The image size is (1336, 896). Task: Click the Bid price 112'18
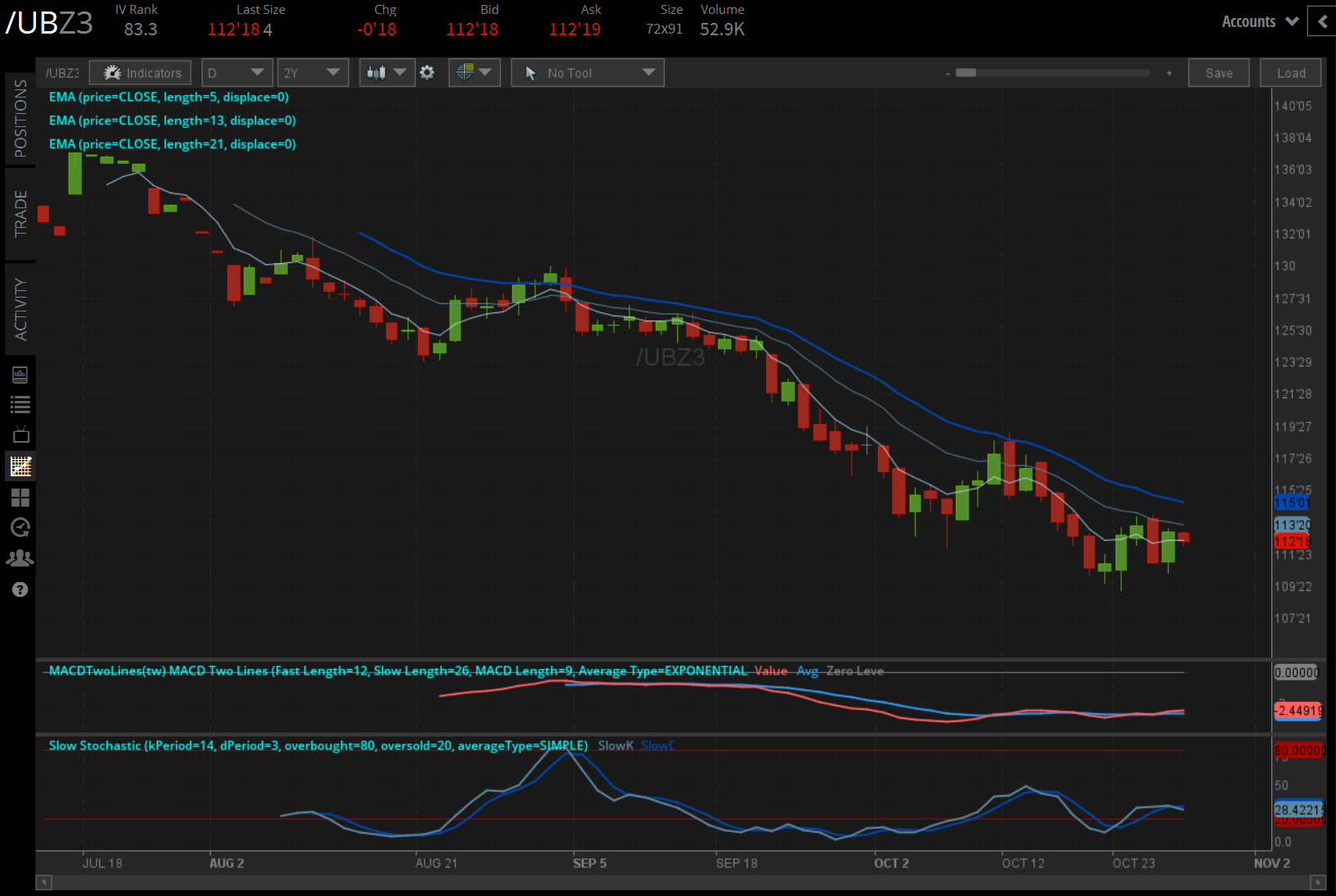472,30
